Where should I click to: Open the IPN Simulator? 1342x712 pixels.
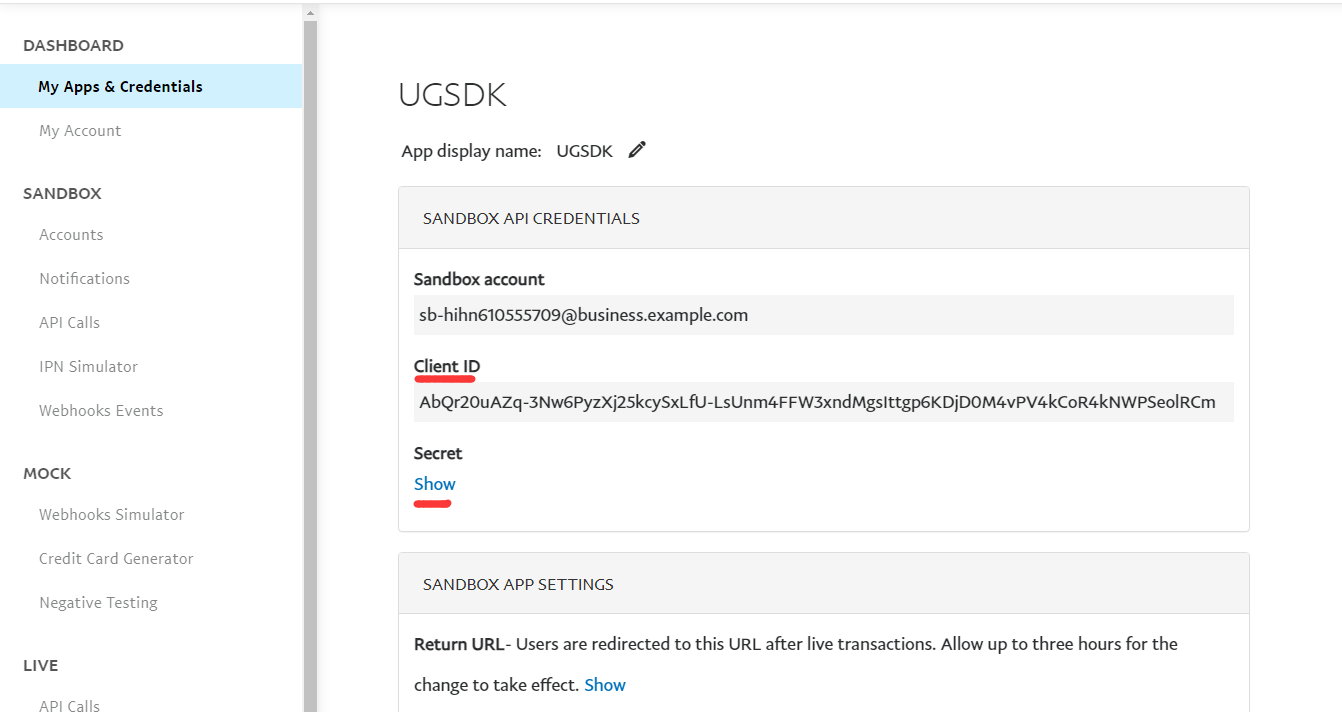(88, 367)
